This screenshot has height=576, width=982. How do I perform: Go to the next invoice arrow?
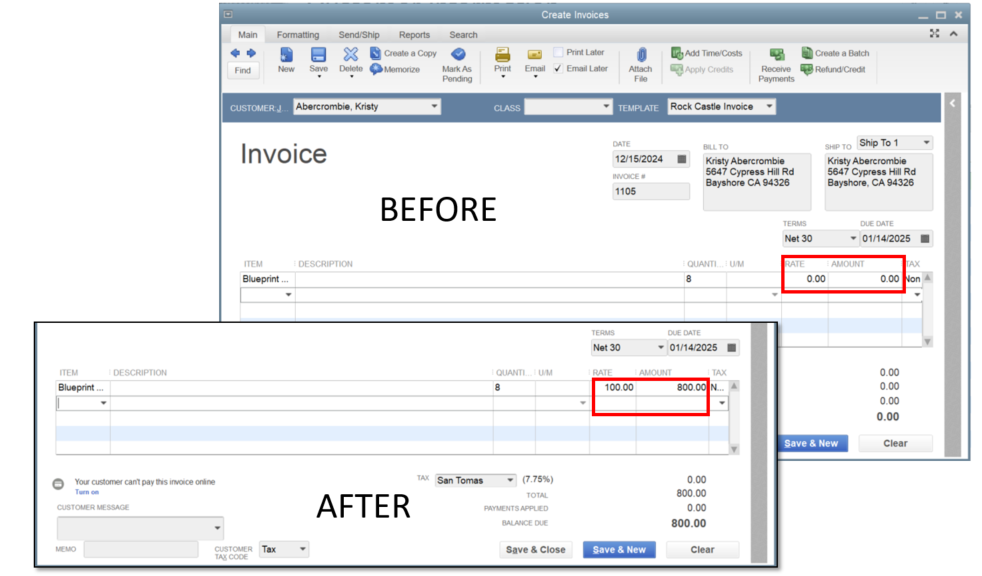[x=251, y=53]
